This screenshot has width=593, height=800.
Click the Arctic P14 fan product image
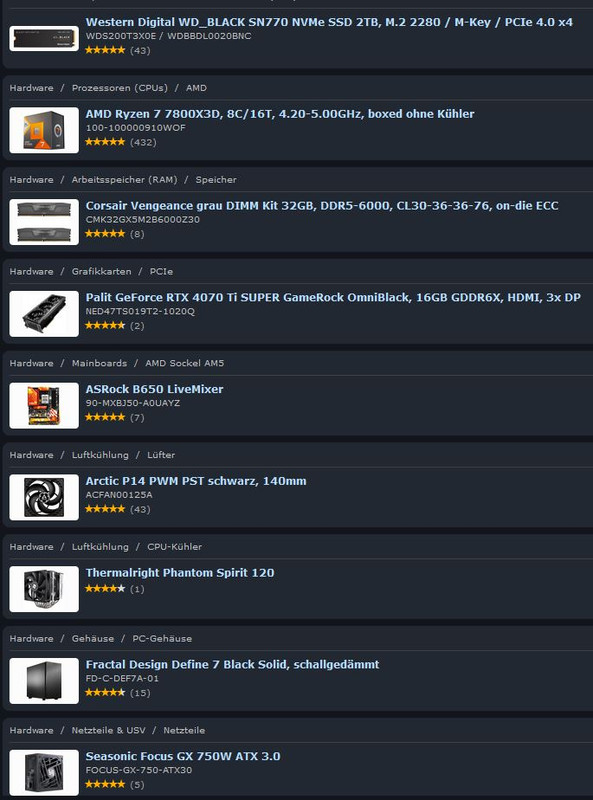coord(44,497)
